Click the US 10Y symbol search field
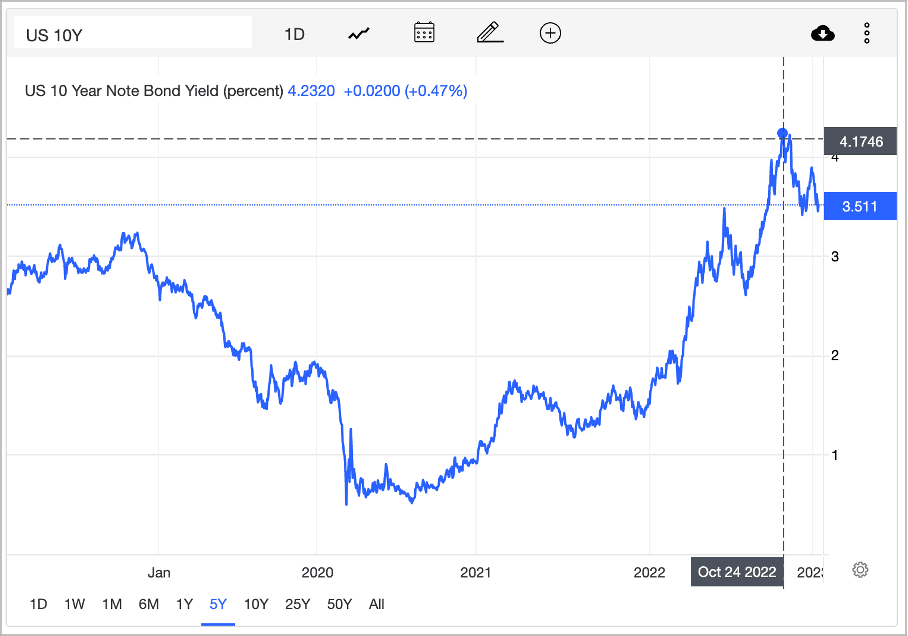The height and width of the screenshot is (636, 908). tap(133, 32)
